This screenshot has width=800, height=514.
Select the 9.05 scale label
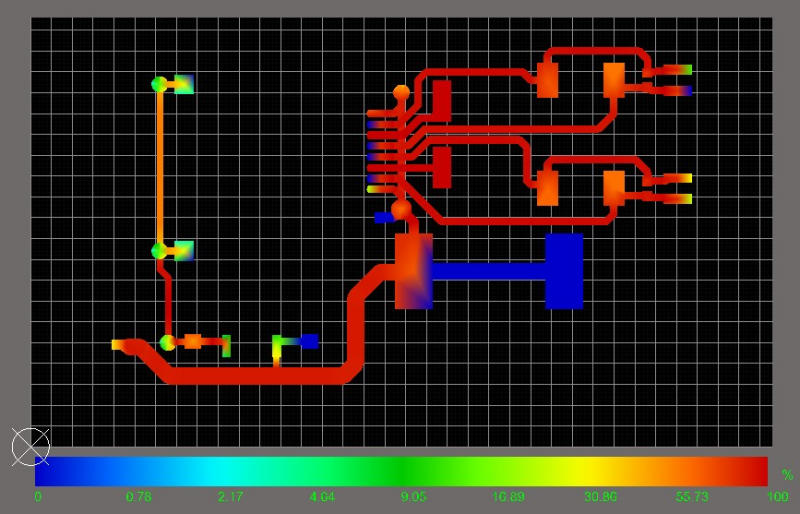[414, 497]
